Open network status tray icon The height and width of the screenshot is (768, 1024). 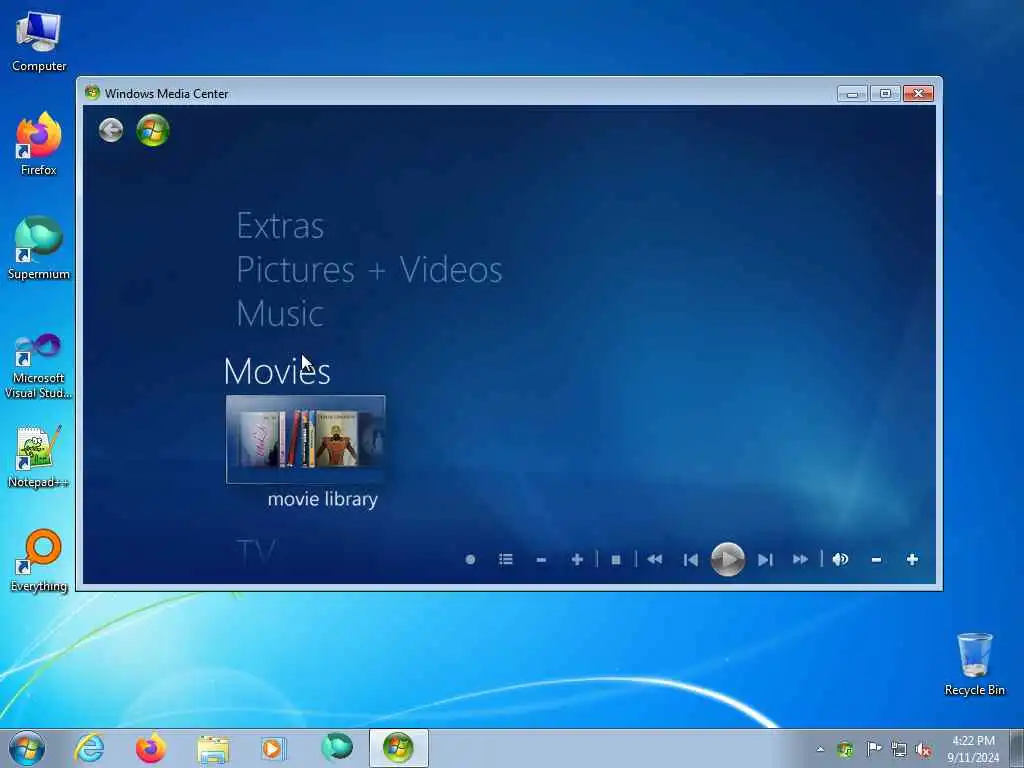(x=899, y=749)
